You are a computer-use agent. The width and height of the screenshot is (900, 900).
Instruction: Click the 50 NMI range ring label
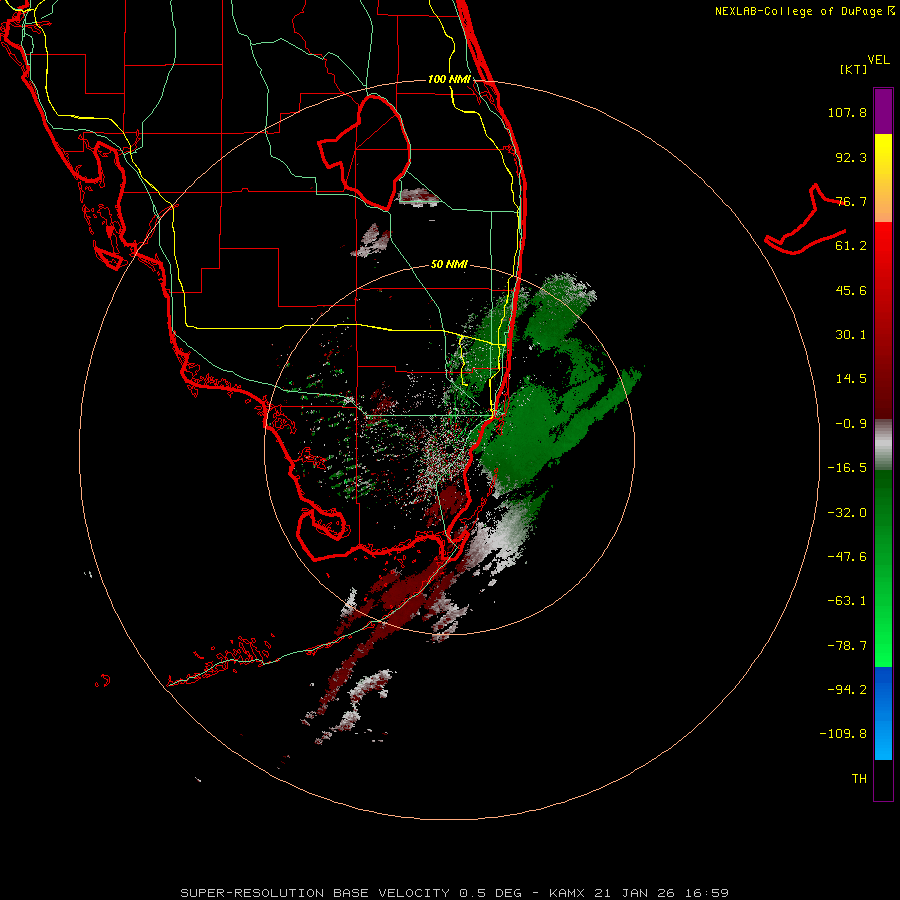click(449, 265)
